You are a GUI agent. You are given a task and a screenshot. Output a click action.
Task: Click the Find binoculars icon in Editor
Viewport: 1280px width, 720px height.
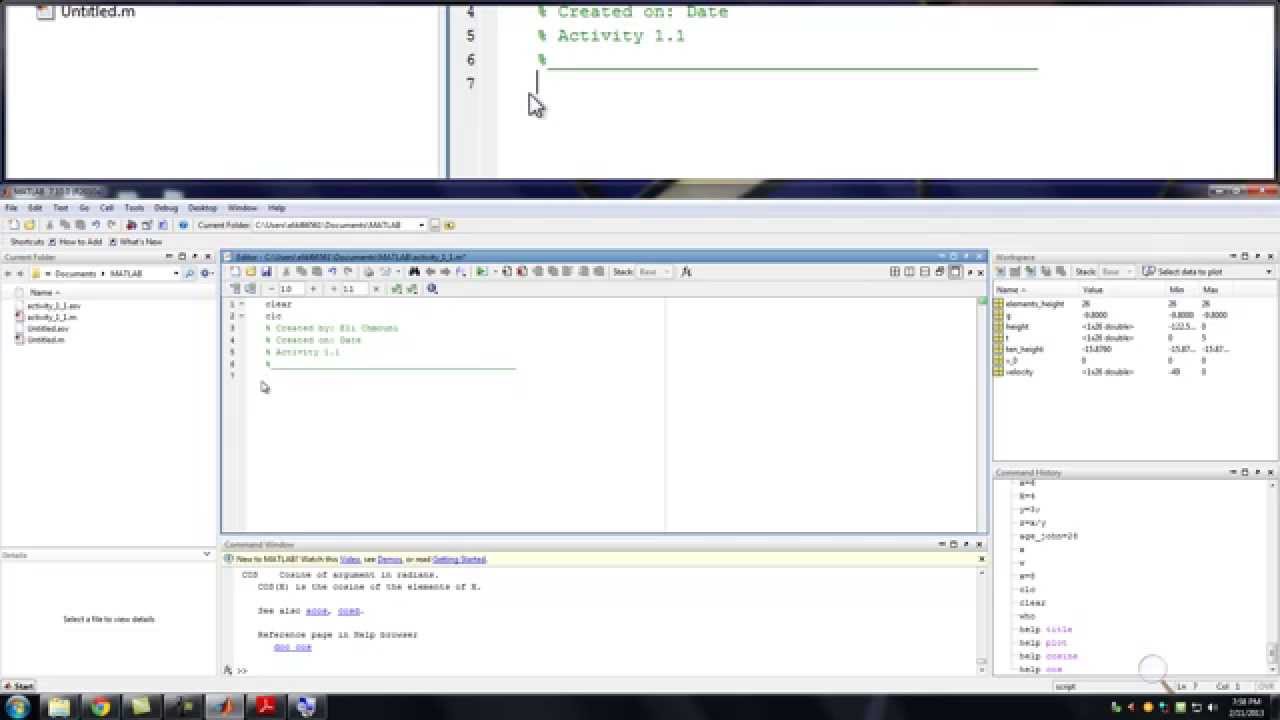tap(414, 271)
